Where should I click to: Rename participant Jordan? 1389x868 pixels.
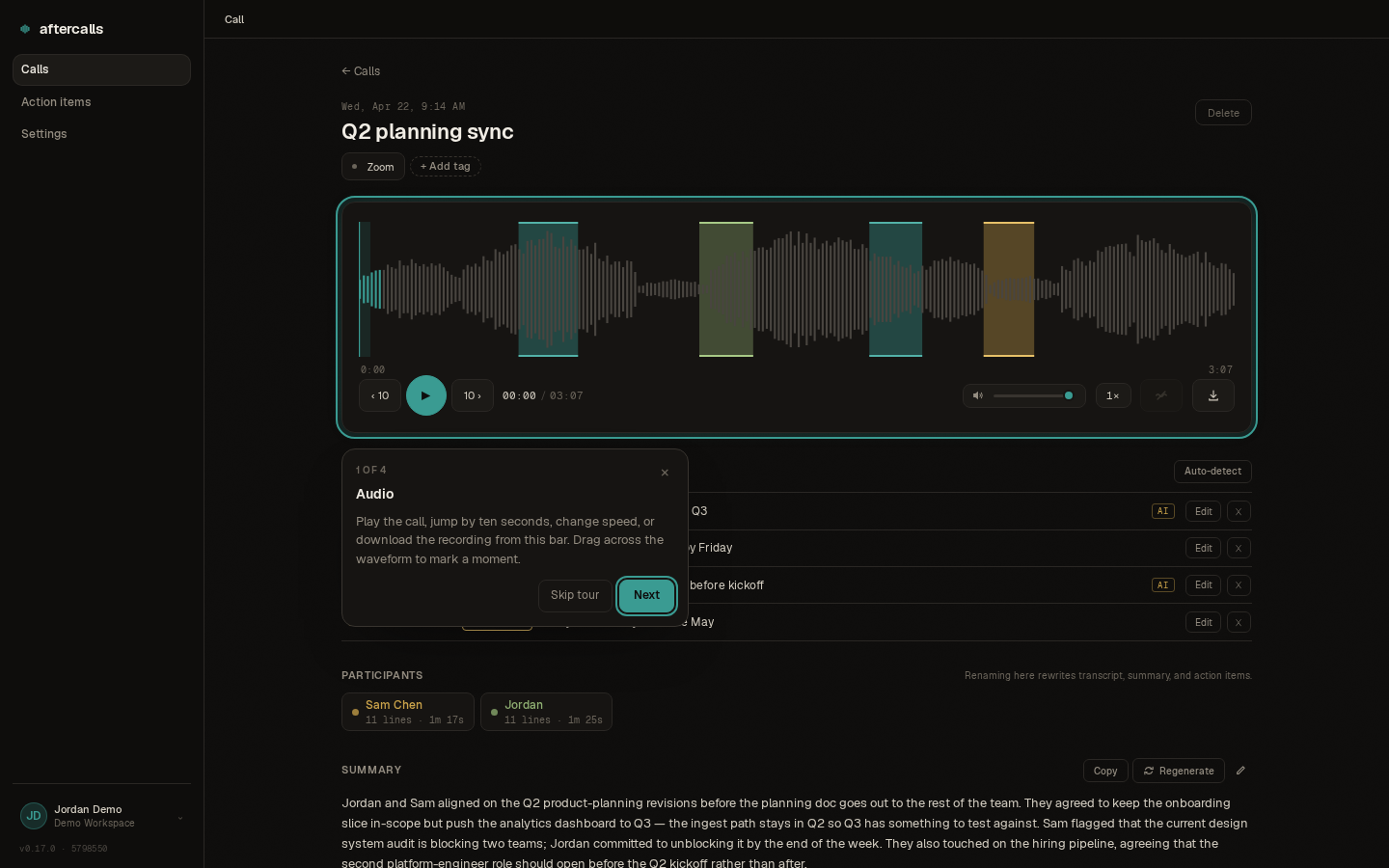pos(546,712)
